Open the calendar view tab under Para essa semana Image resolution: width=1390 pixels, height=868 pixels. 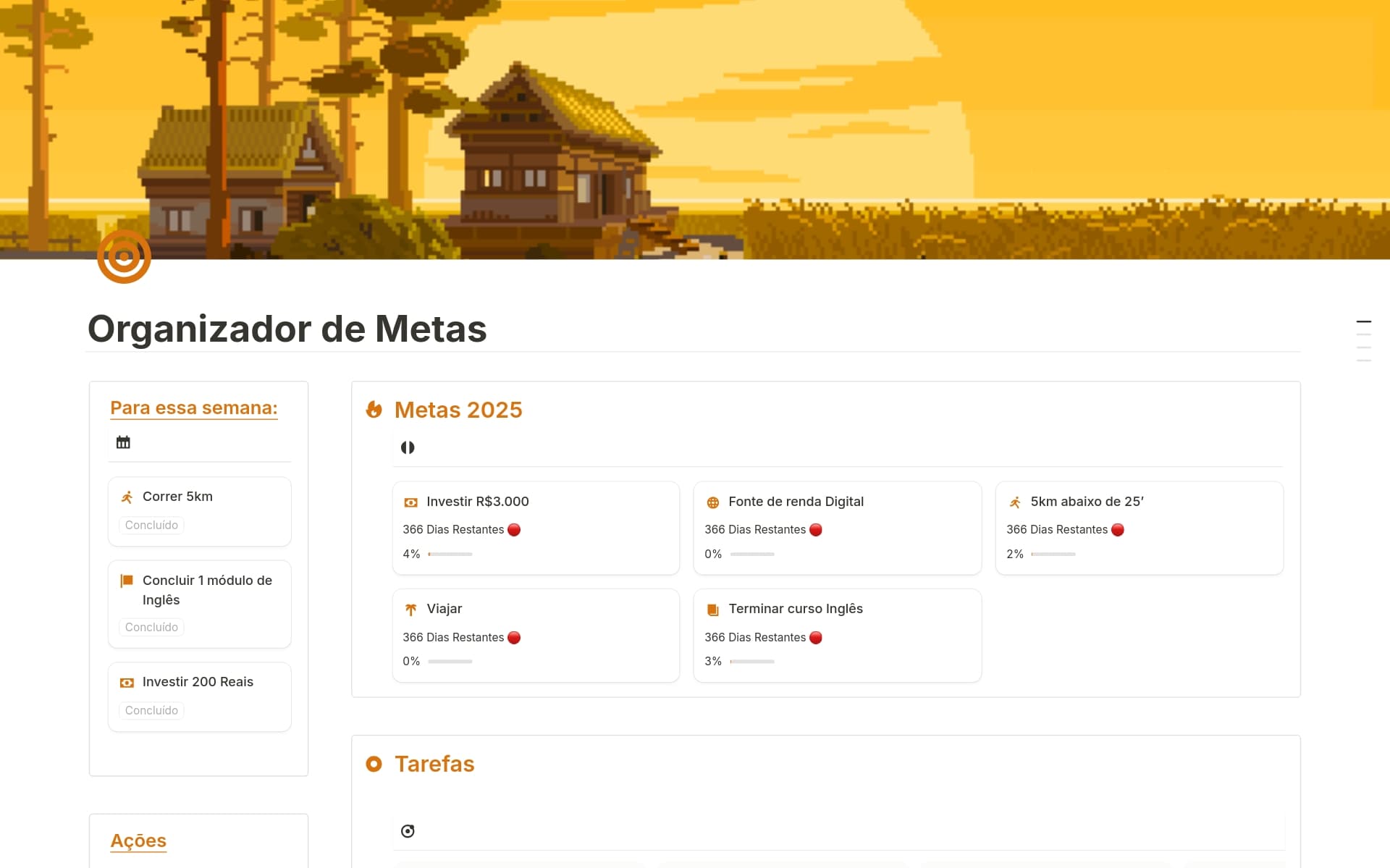click(x=123, y=442)
